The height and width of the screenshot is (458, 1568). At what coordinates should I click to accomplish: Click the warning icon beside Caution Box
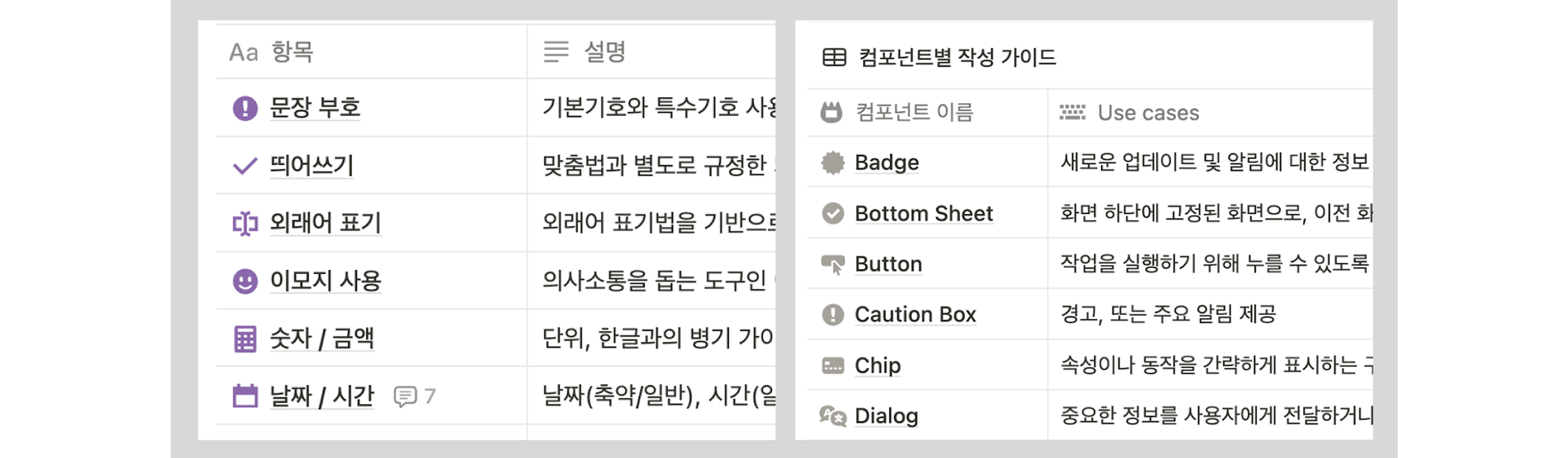point(834,314)
